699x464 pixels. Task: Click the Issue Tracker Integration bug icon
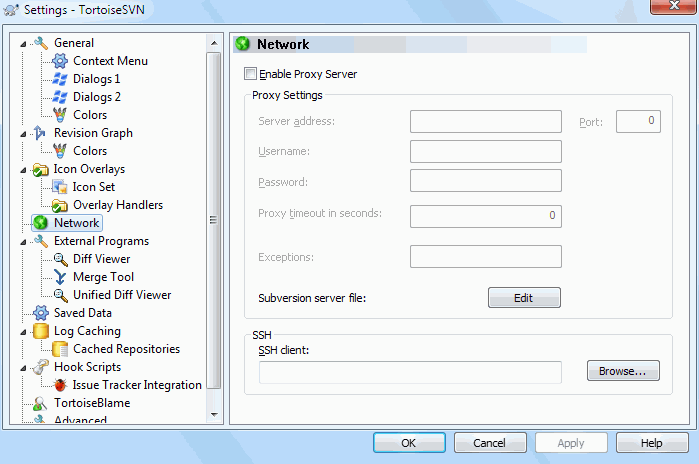[60, 385]
